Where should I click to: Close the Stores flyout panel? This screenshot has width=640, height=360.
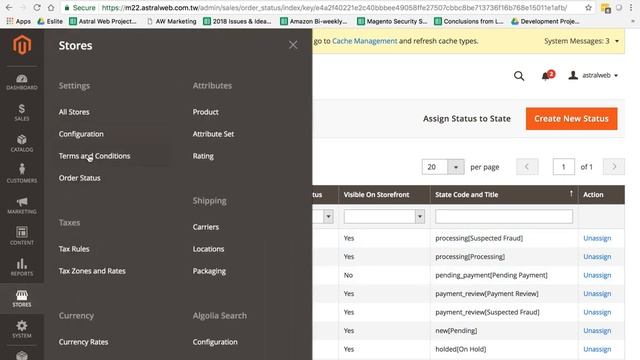pyautogui.click(x=293, y=45)
